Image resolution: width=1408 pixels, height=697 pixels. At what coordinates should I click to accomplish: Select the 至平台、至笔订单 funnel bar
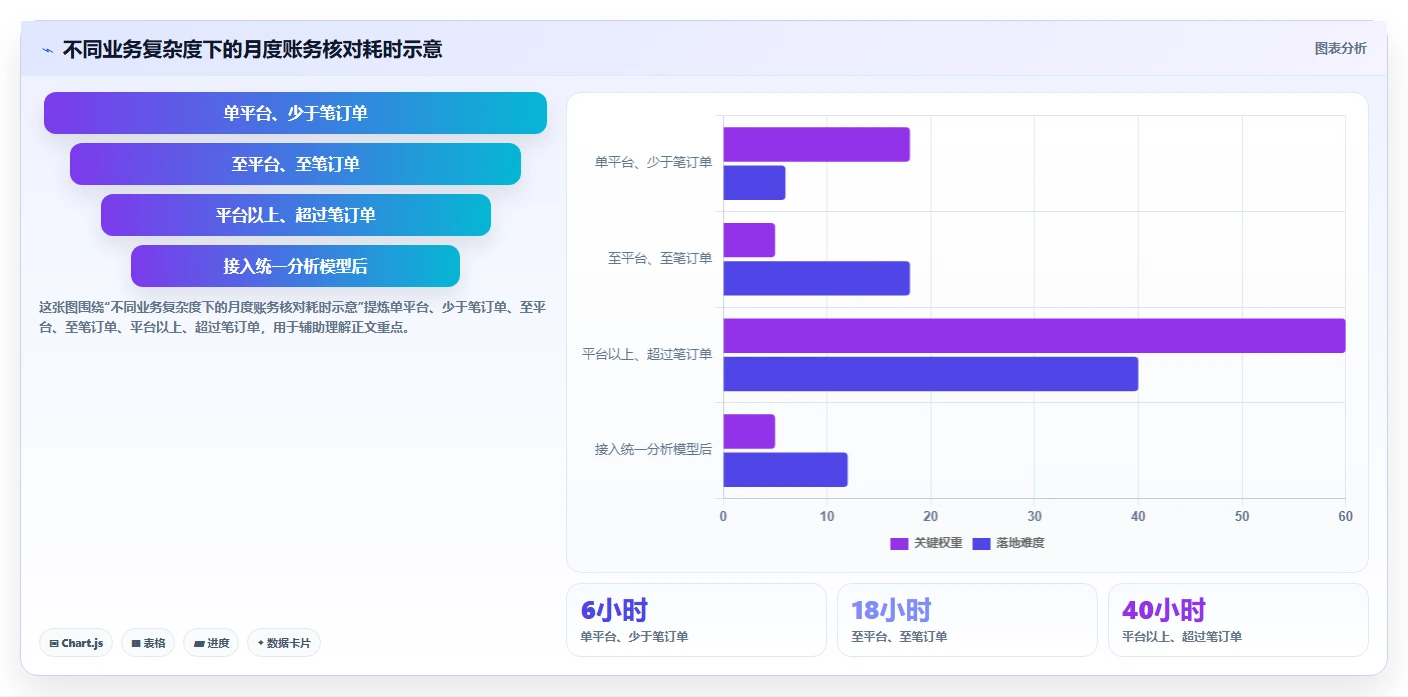(295, 164)
